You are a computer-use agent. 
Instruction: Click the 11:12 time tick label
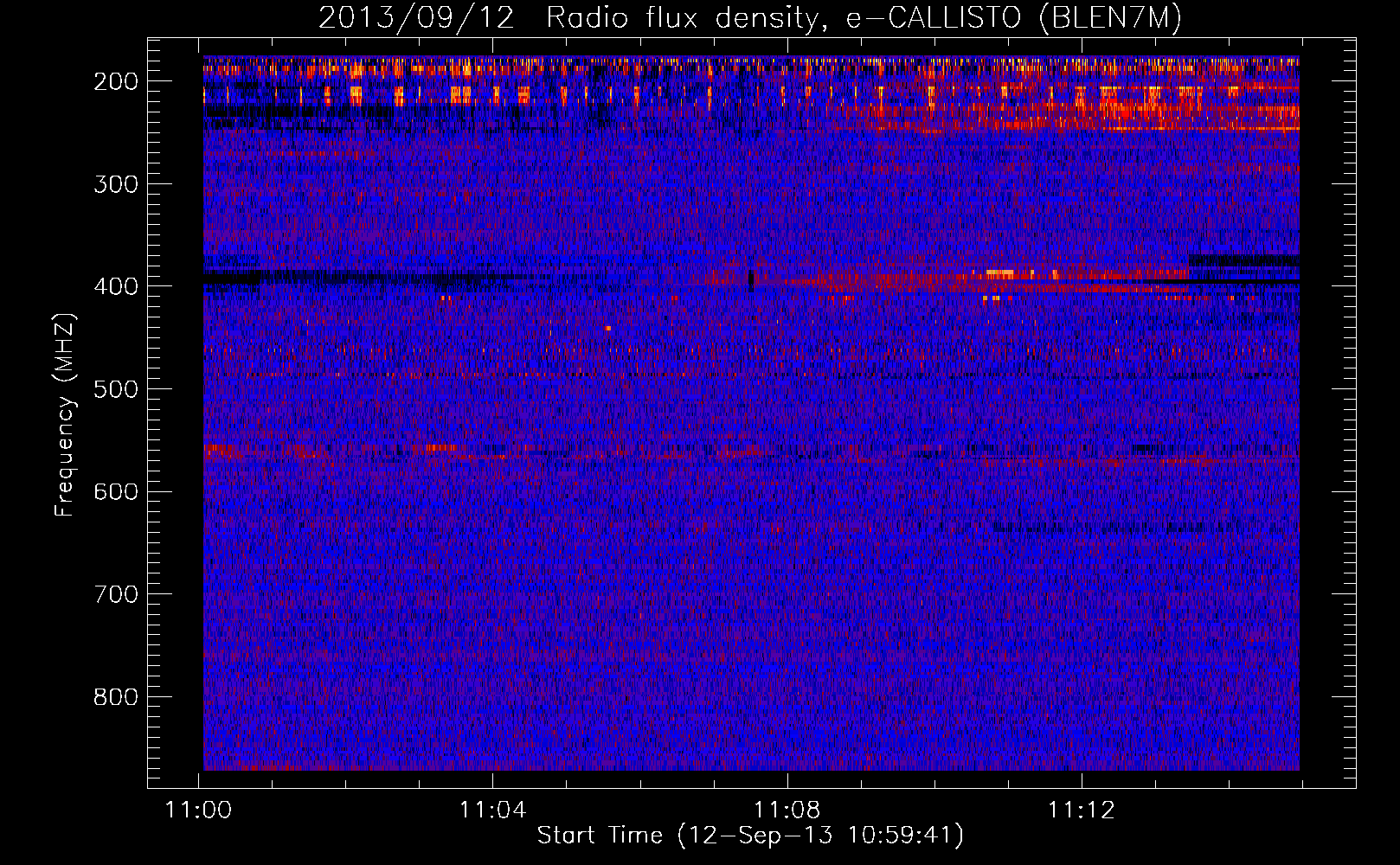(1082, 811)
